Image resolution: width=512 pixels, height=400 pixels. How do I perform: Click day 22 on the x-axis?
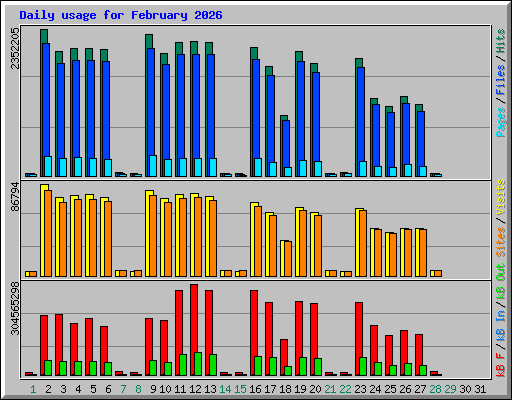coord(345,389)
